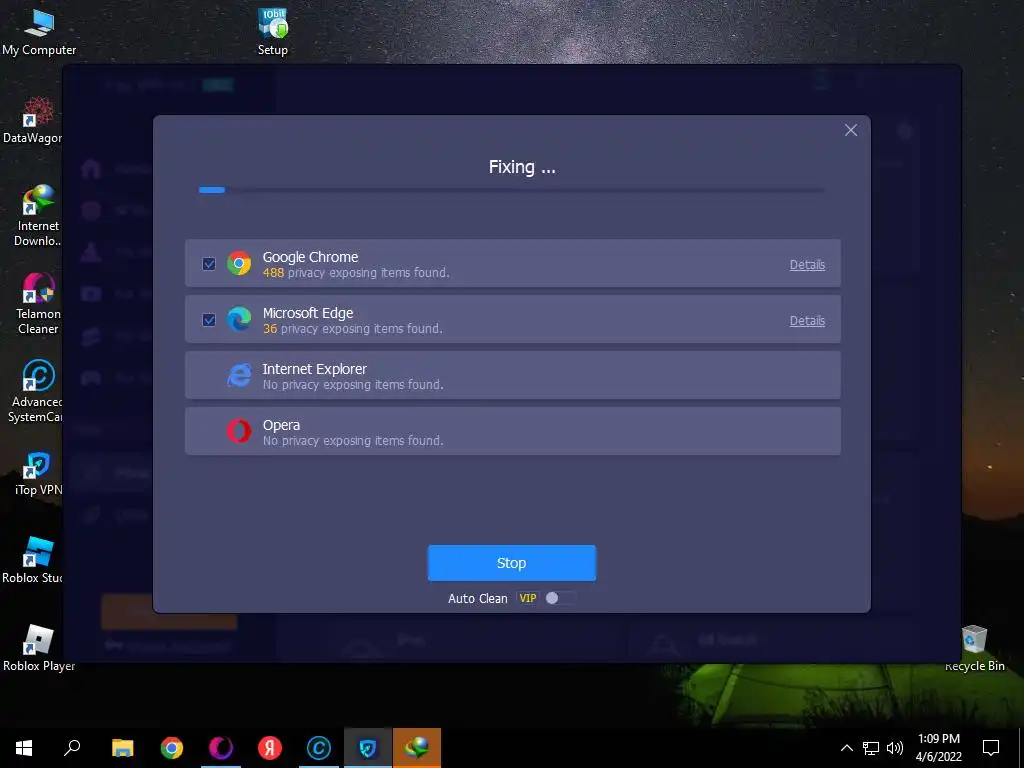Image resolution: width=1024 pixels, height=768 pixels.
Task: Launch Chrome from the taskbar
Action: tap(172, 748)
